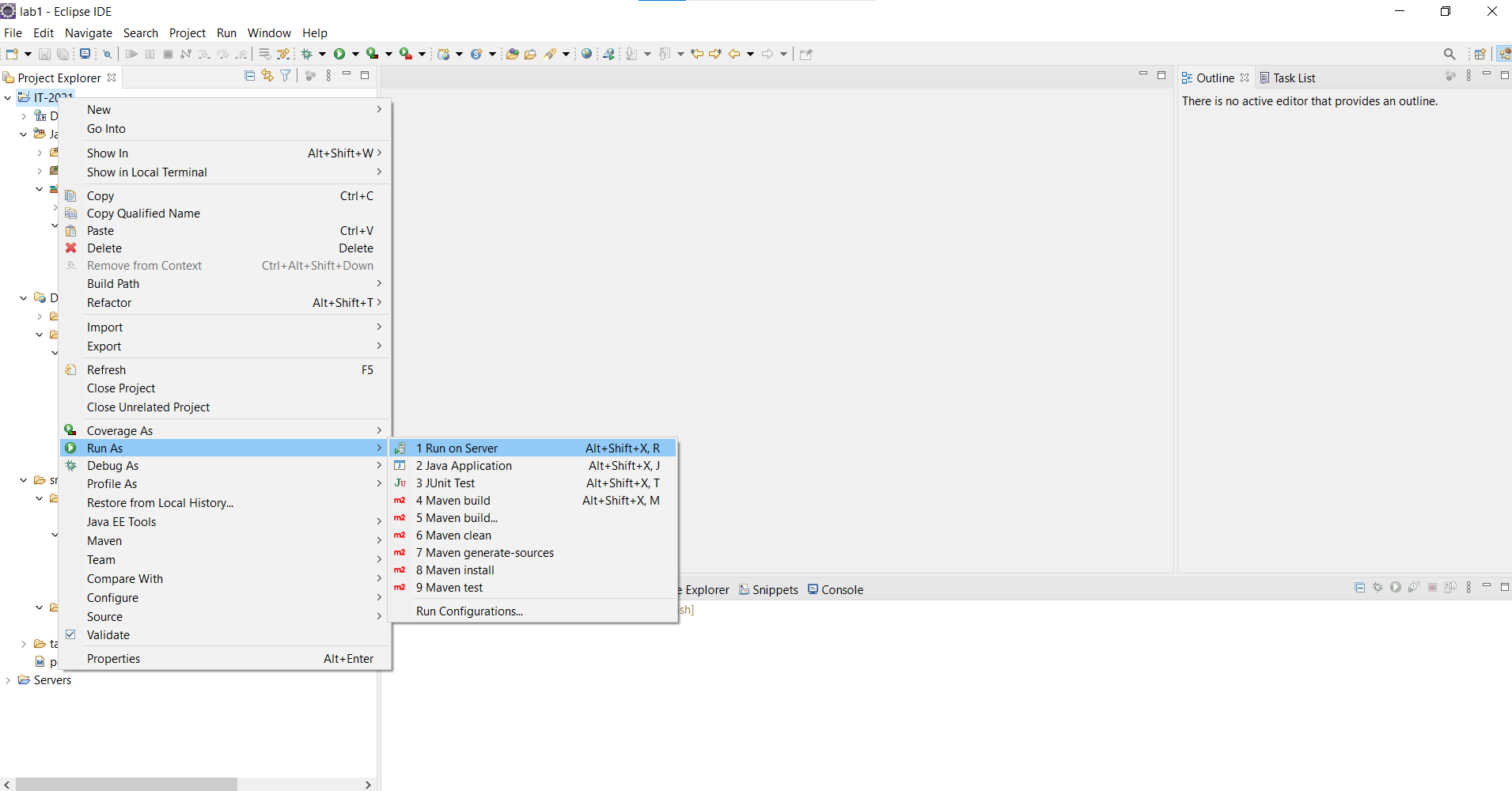1512x791 pixels.
Task: Open the Debug As context submenu
Action: tap(226, 466)
